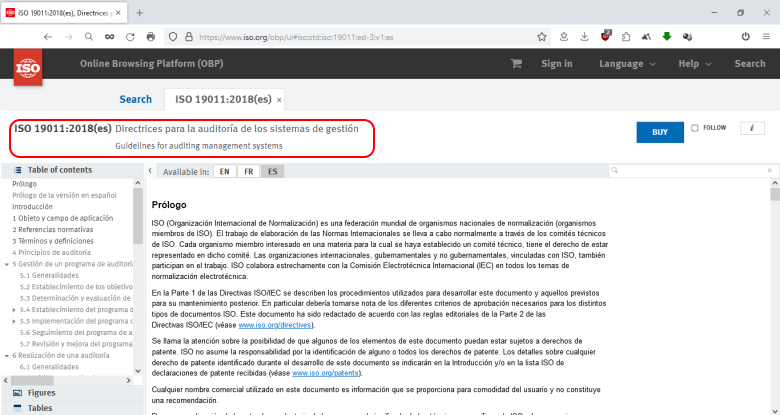Open a new browser tab with plus
This screenshot has height=415, width=780.
click(x=139, y=13)
